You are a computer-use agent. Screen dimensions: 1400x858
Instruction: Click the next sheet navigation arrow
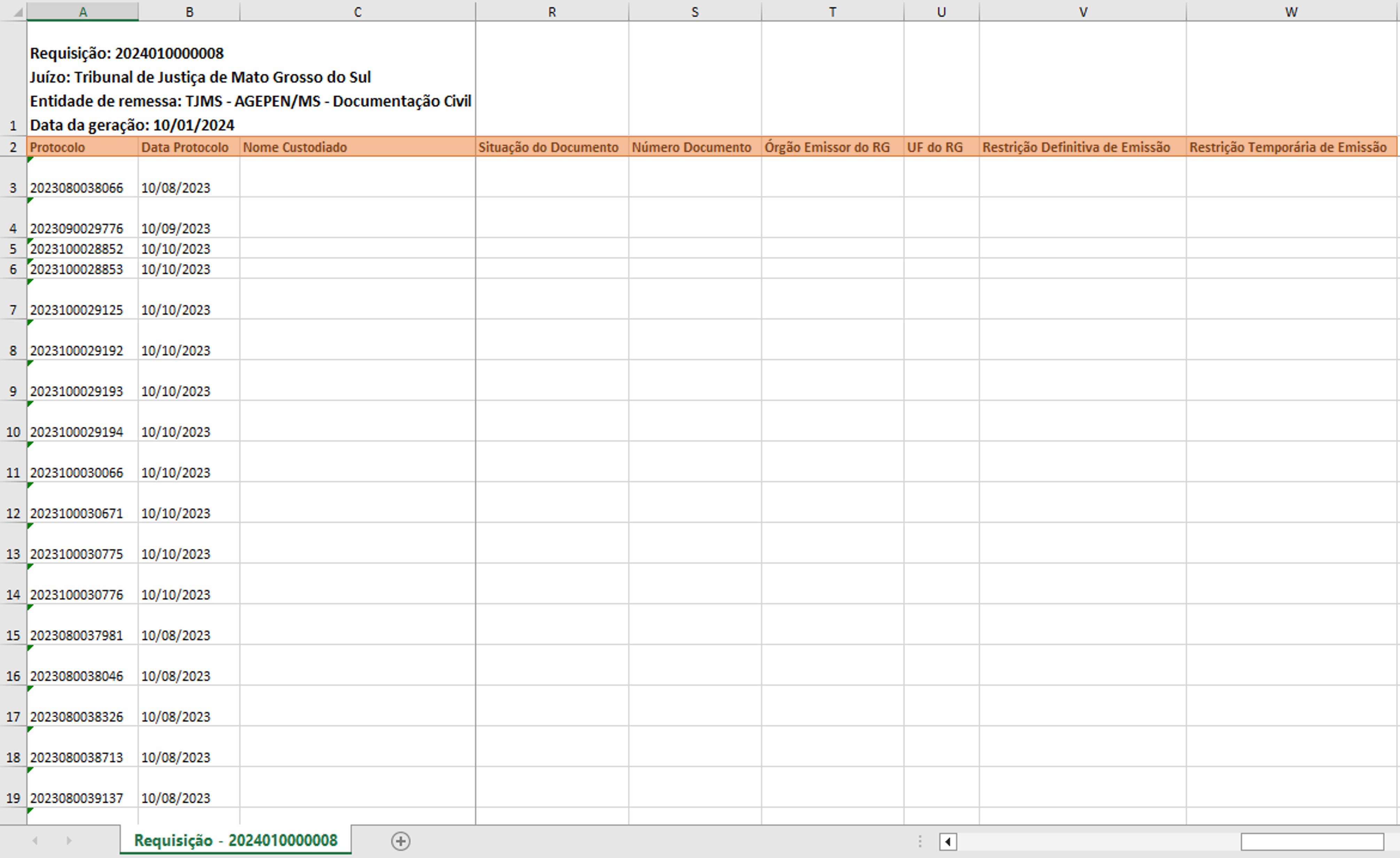pyautogui.click(x=69, y=840)
